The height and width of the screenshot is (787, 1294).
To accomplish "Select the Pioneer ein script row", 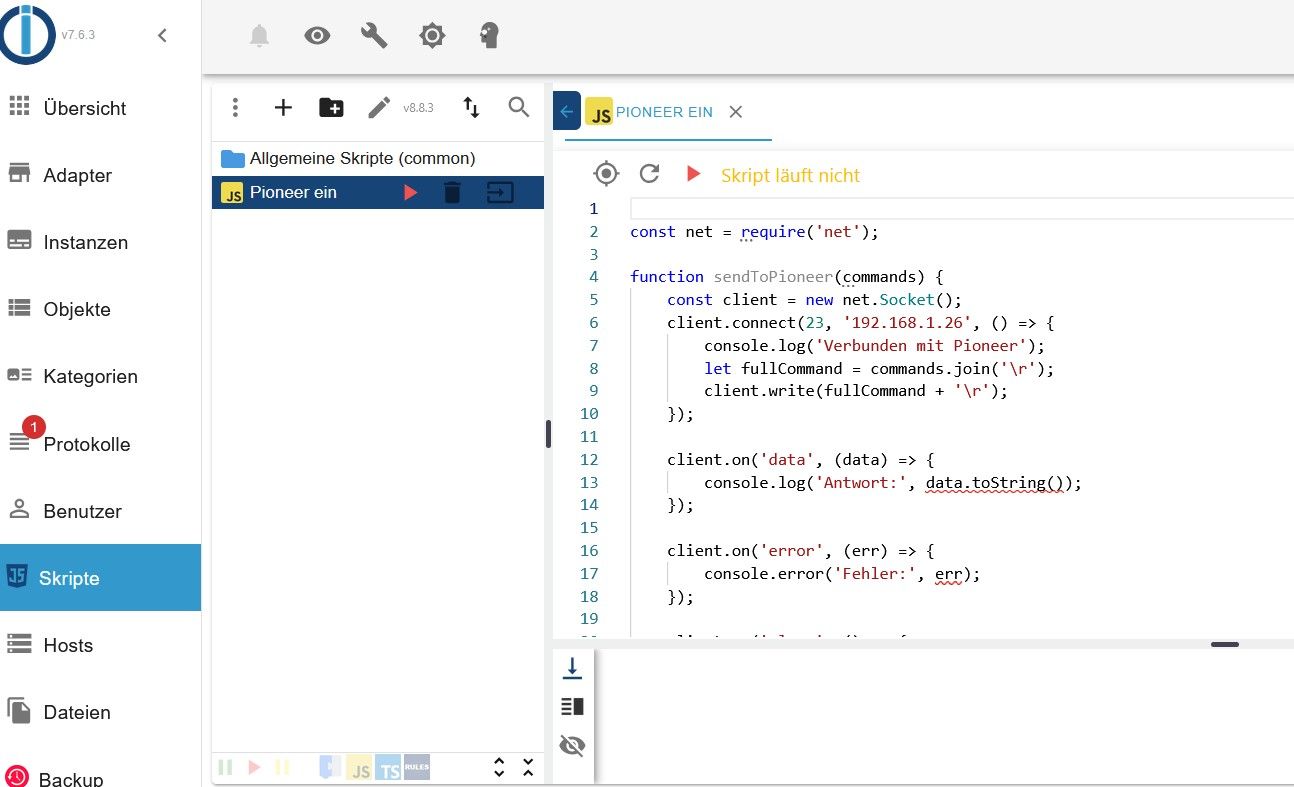I will click(x=378, y=192).
